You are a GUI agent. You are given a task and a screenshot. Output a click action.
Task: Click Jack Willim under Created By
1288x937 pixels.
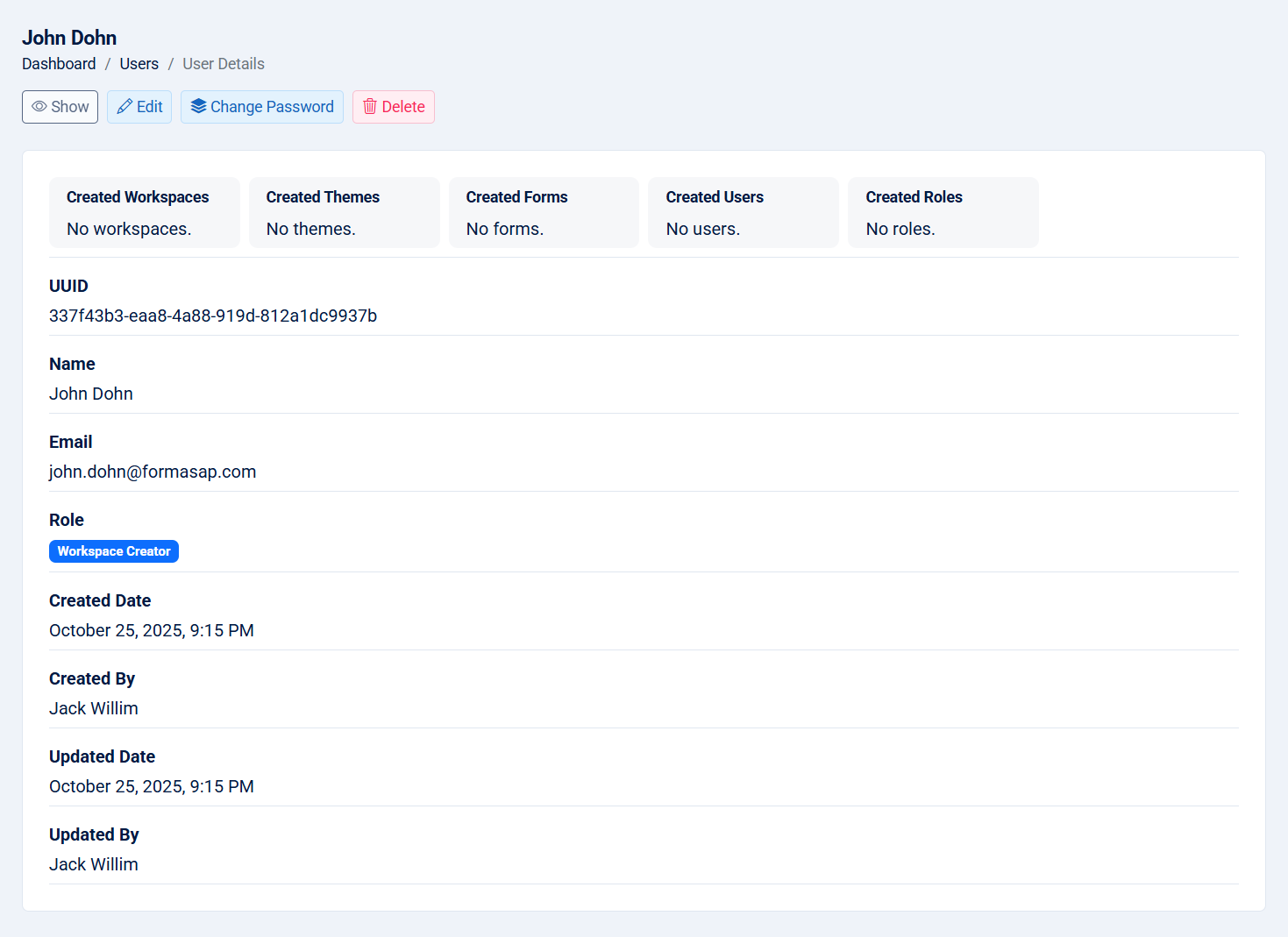pyautogui.click(x=94, y=708)
